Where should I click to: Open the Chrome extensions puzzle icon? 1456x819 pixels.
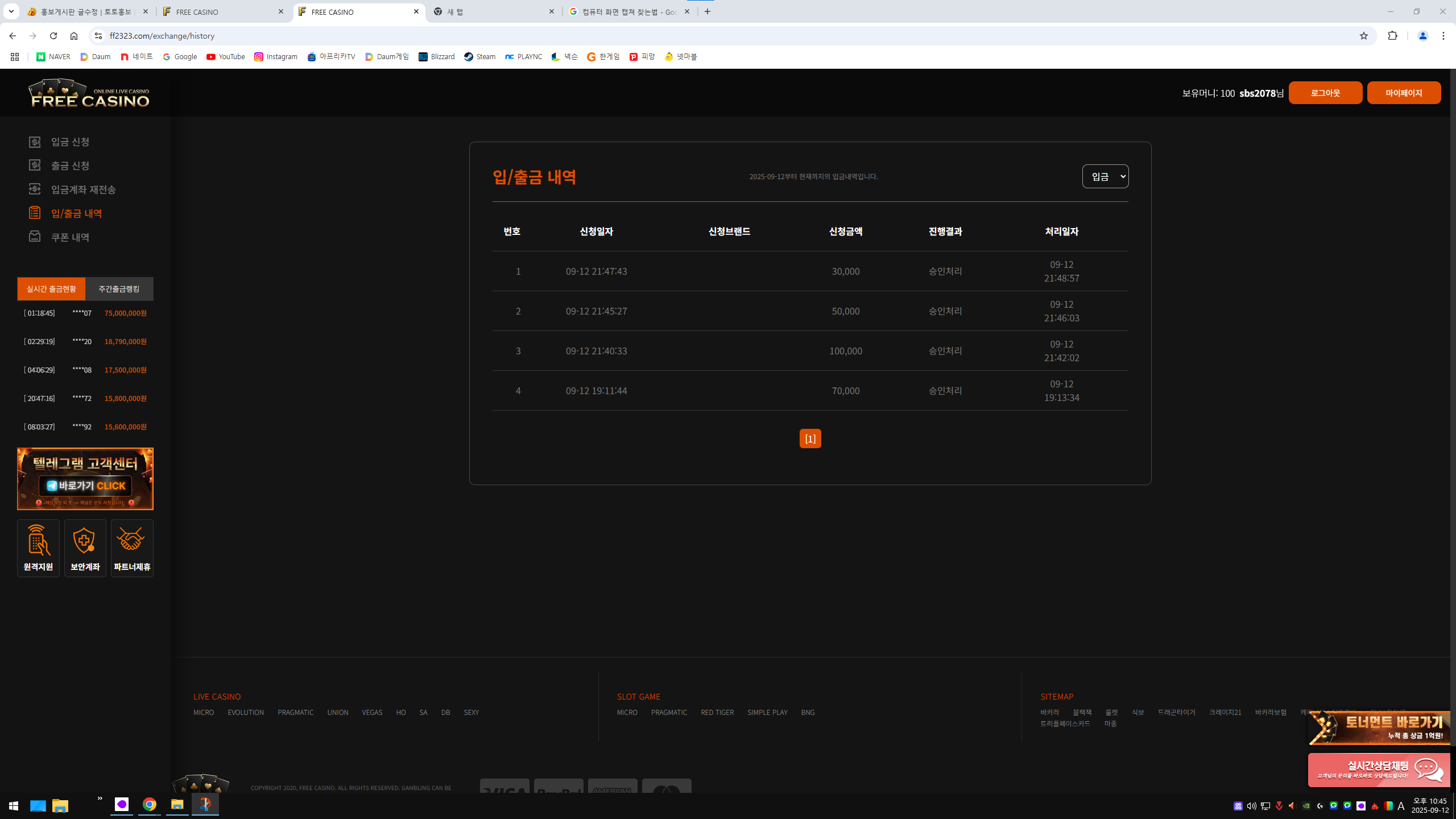point(1392,36)
